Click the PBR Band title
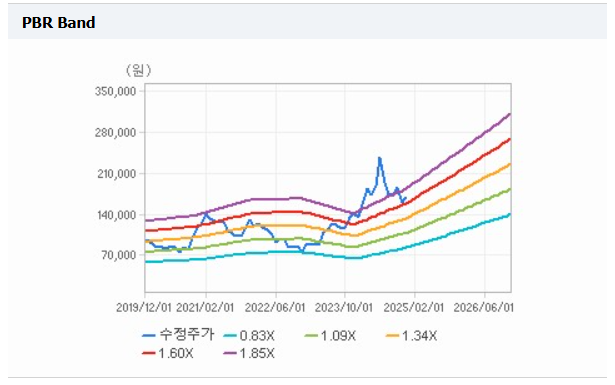Viewport: 615px width, 385px height. [58, 22]
